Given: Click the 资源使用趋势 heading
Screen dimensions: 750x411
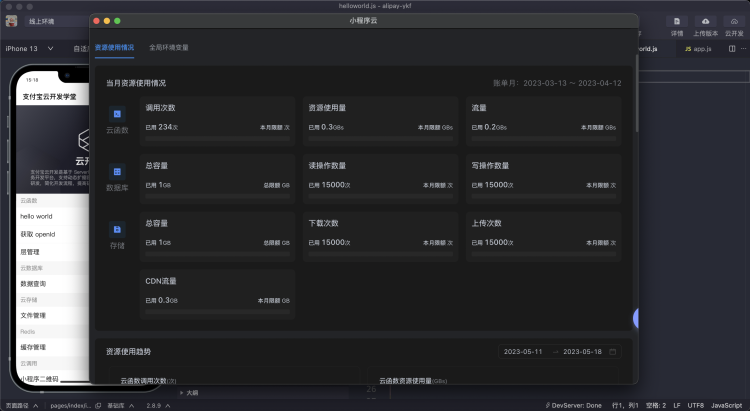Looking at the screenshot, I should (129, 352).
